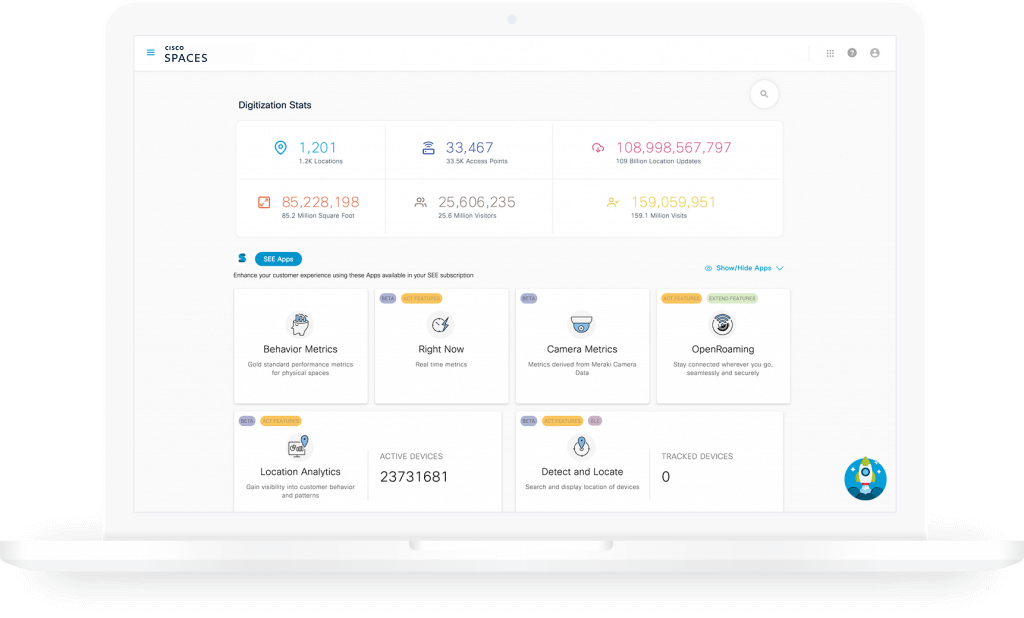The height and width of the screenshot is (618, 1024).
Task: Click the Cisco Spaces logo
Action: point(186,54)
